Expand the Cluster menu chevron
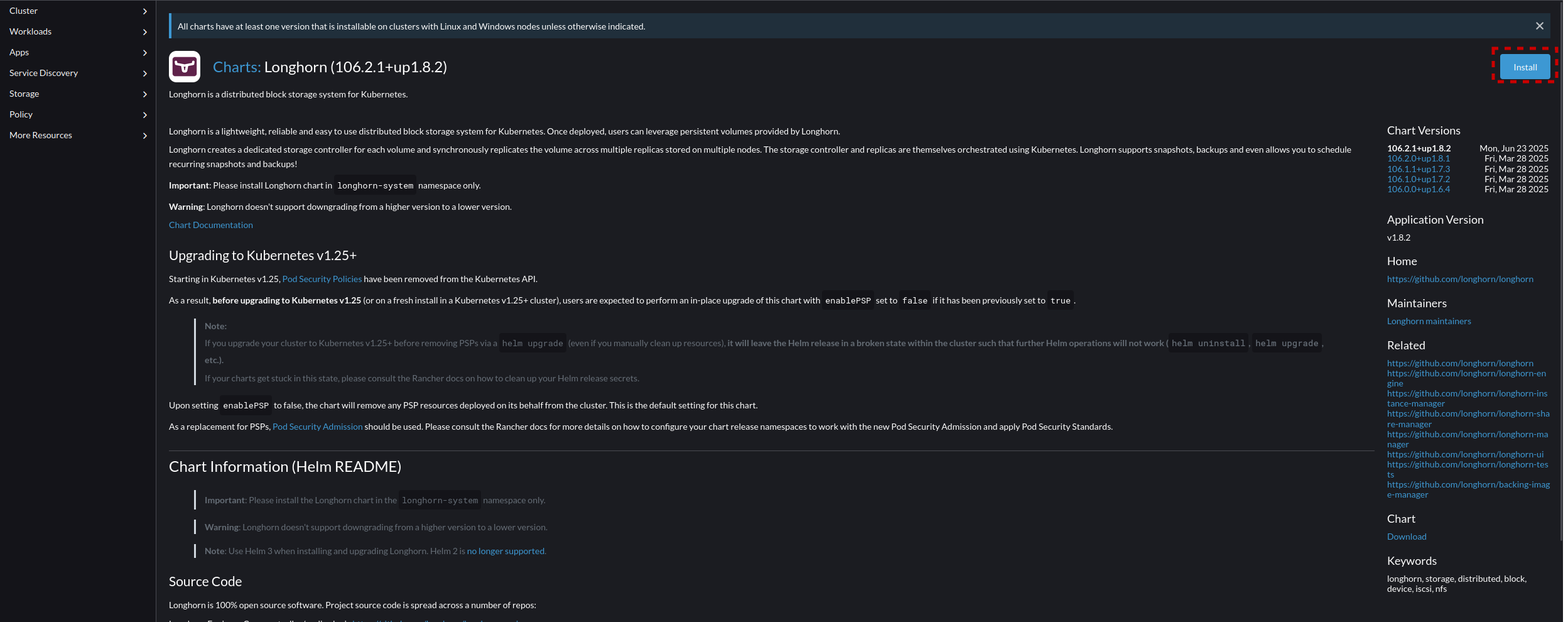Screen dimensions: 1568x622 tap(145, 11)
